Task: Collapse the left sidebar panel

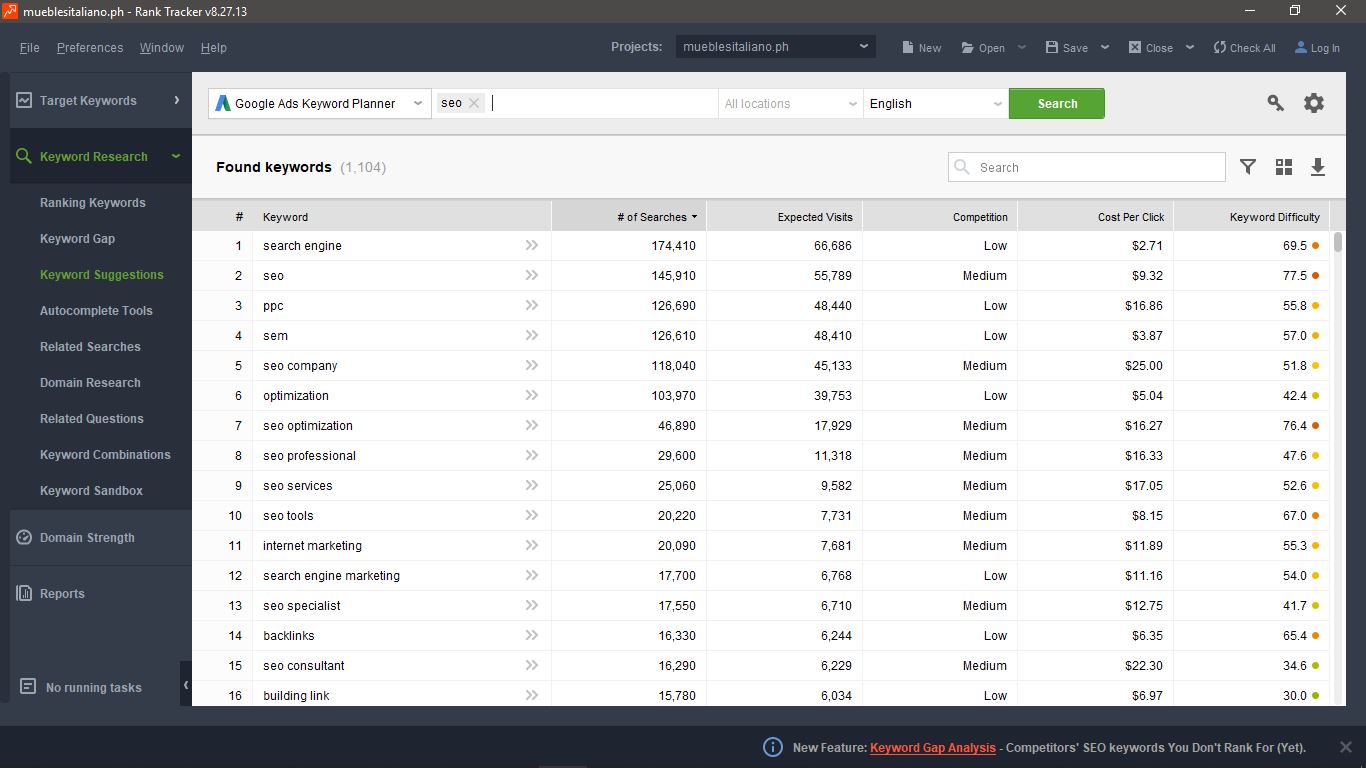Action: [x=185, y=685]
